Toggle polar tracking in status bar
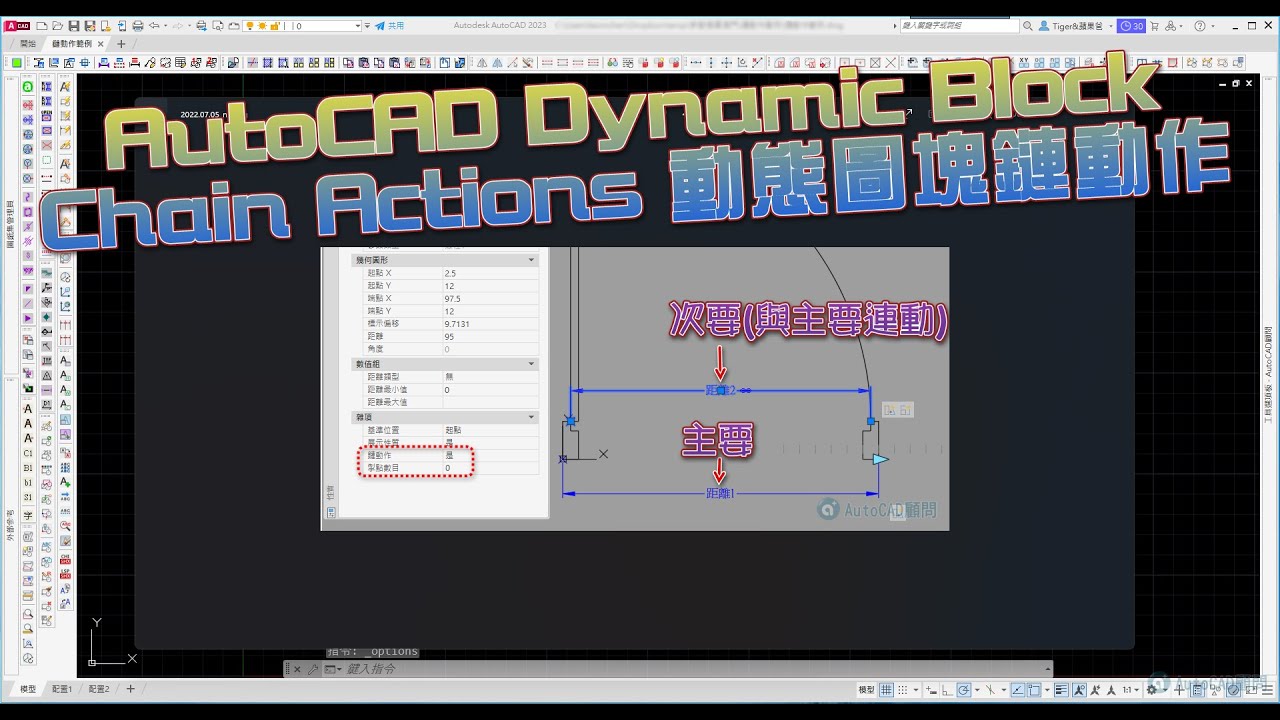Viewport: 1280px width, 720px height. click(x=964, y=690)
